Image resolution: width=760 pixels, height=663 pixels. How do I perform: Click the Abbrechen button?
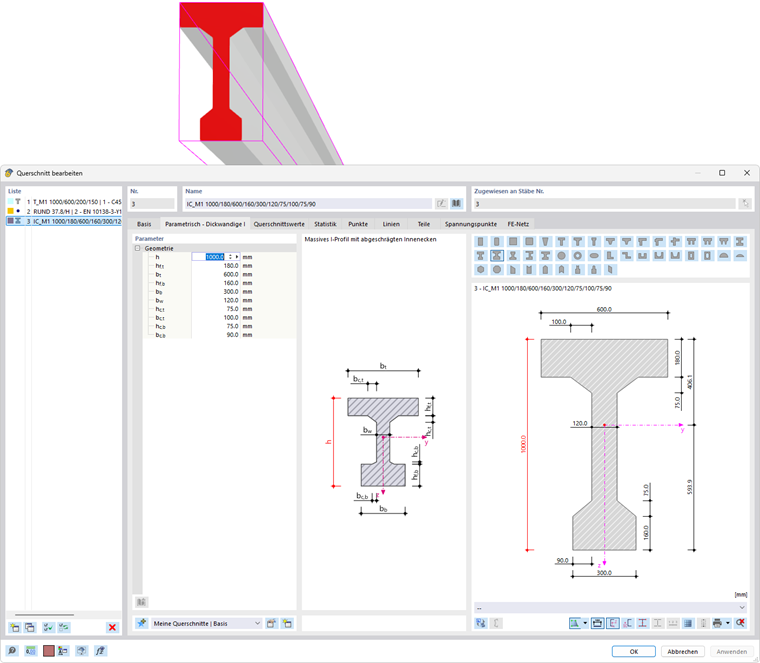(682, 651)
